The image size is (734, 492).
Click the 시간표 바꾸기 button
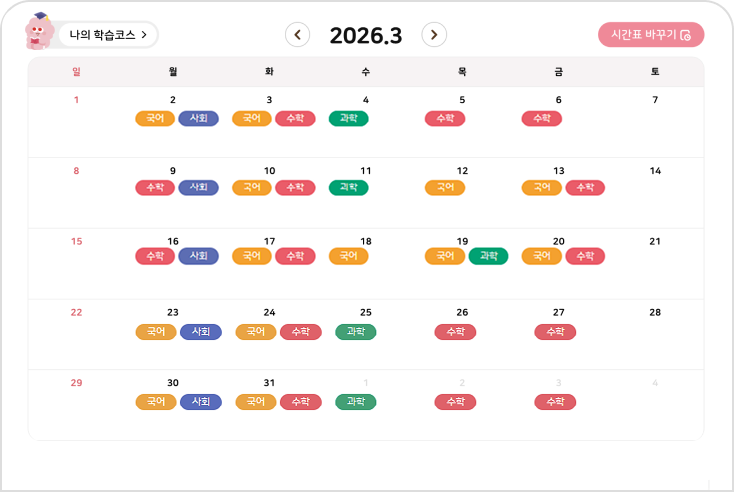[x=651, y=35]
